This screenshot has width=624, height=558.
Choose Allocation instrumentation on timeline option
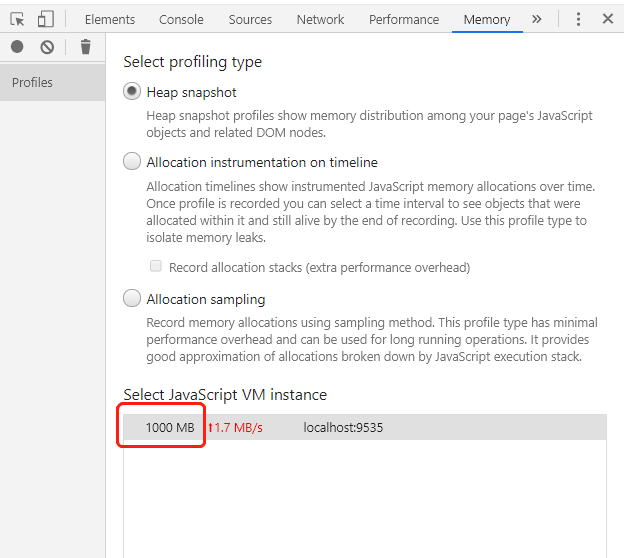[x=132, y=161]
